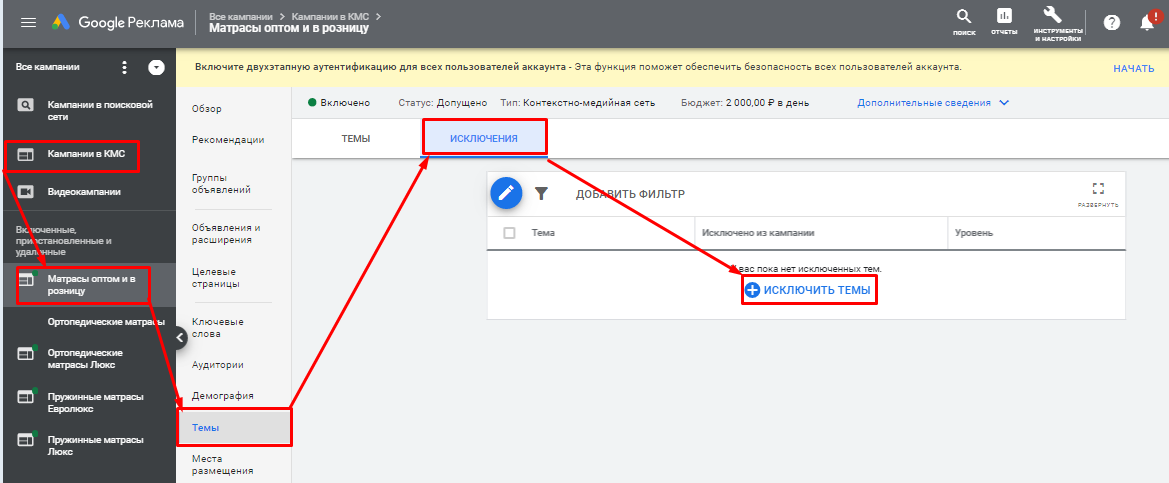Screen dimensions: 1169x483
Task: Open the notifications bell
Action: (x=1147, y=22)
